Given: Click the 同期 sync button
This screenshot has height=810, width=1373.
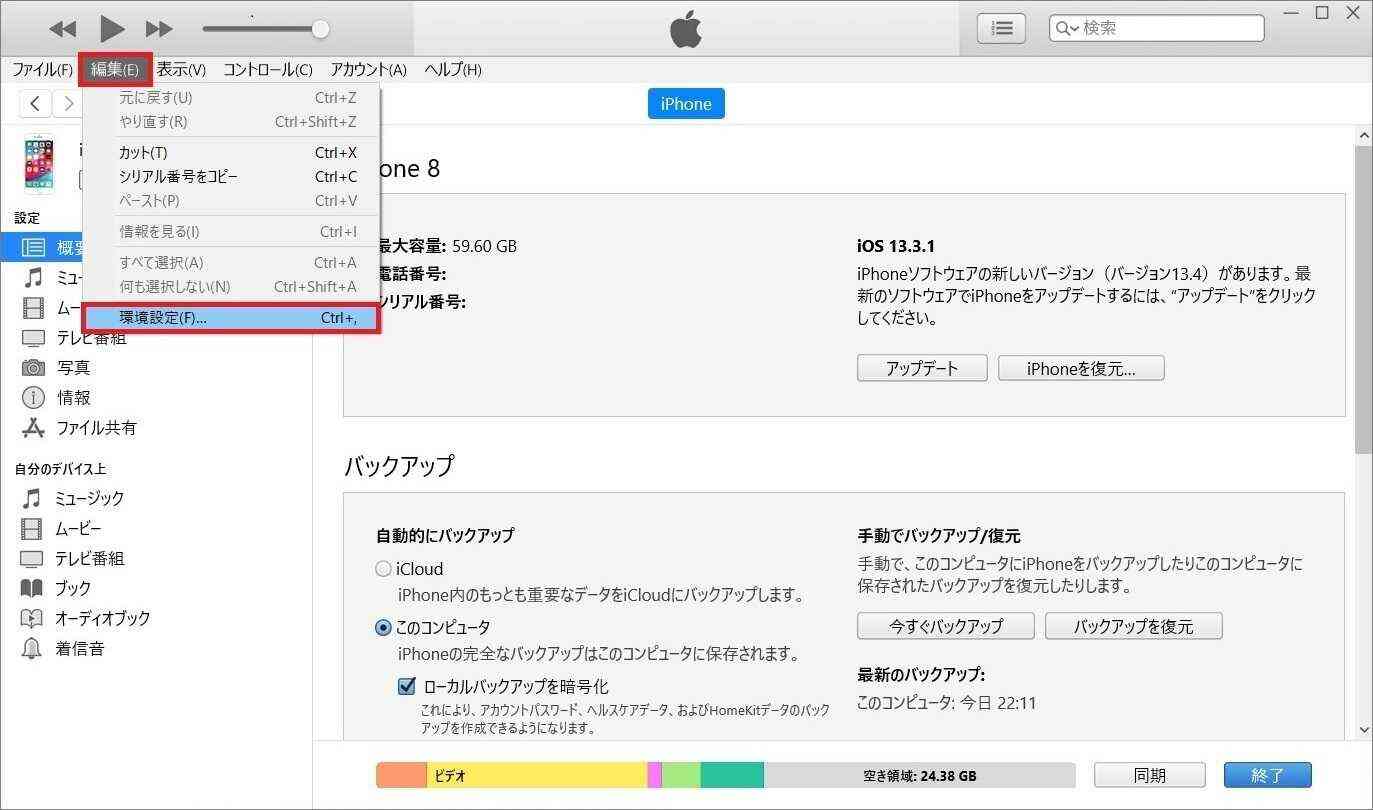Looking at the screenshot, I should 1149,775.
